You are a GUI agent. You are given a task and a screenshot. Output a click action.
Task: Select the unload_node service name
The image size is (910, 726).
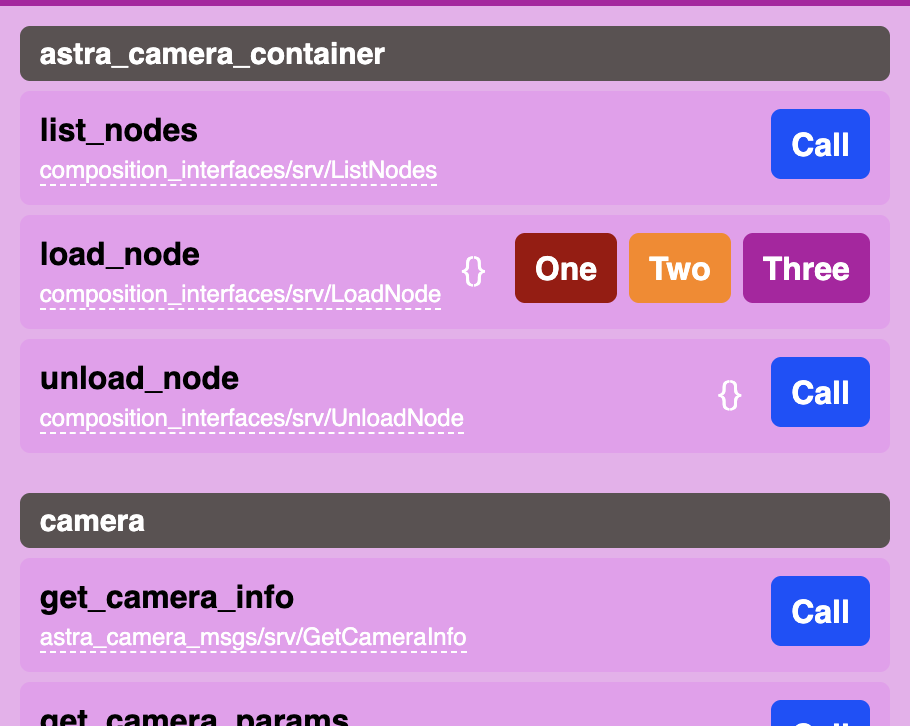(139, 378)
